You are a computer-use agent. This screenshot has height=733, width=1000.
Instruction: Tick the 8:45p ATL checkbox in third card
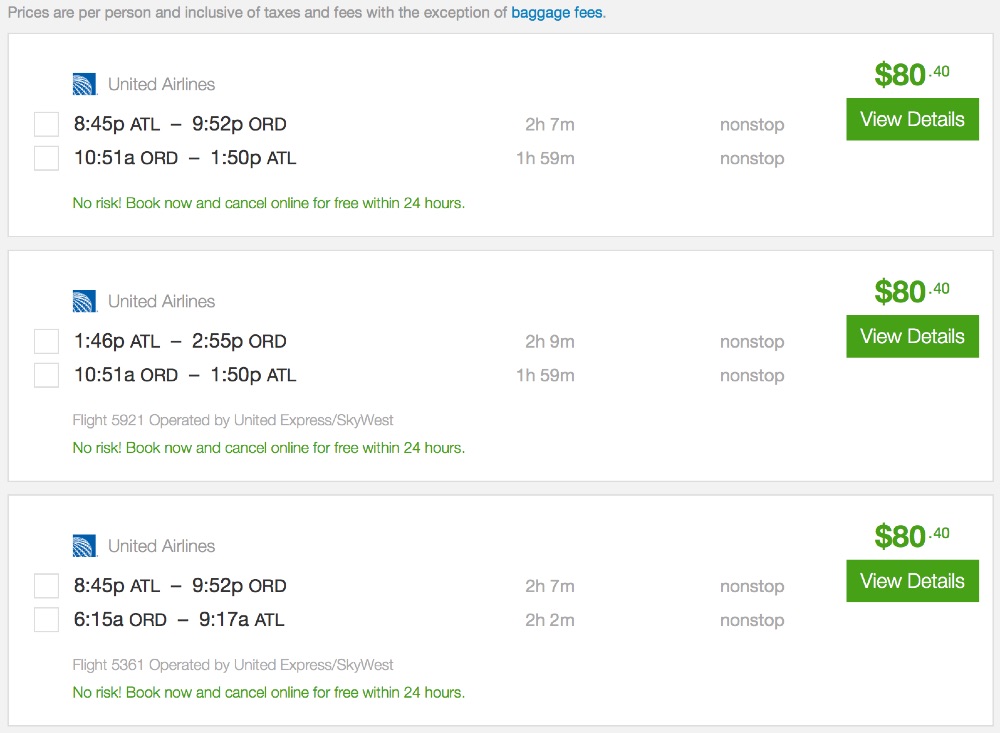click(x=47, y=586)
